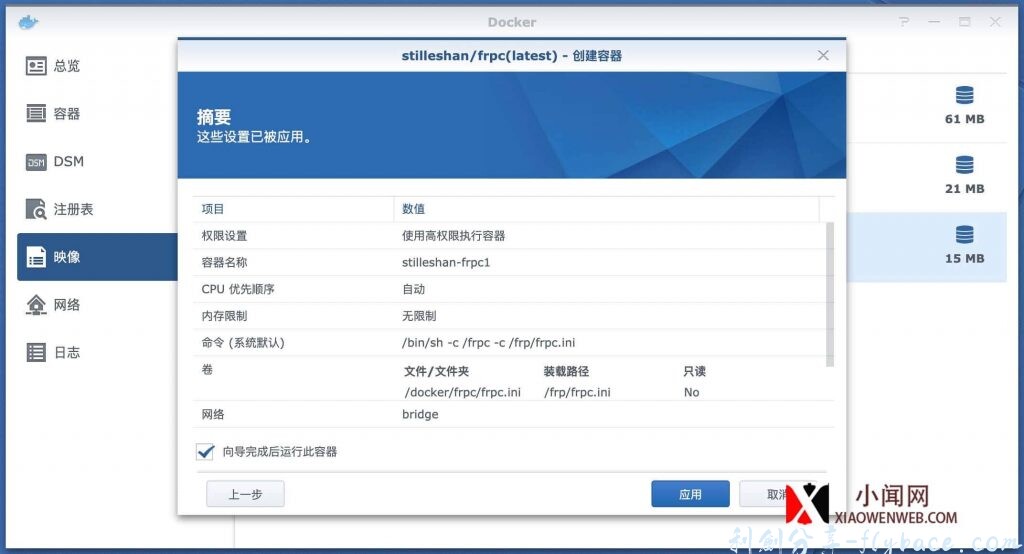Click the 容器 list sidebar icon
The width and height of the screenshot is (1024, 554).
point(36,114)
